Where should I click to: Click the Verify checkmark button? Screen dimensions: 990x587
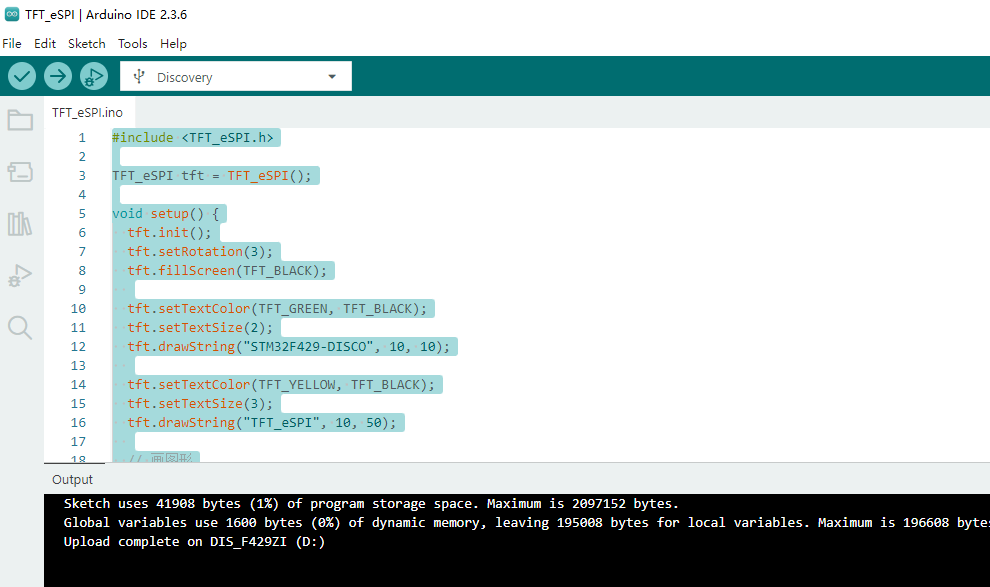tap(21, 76)
